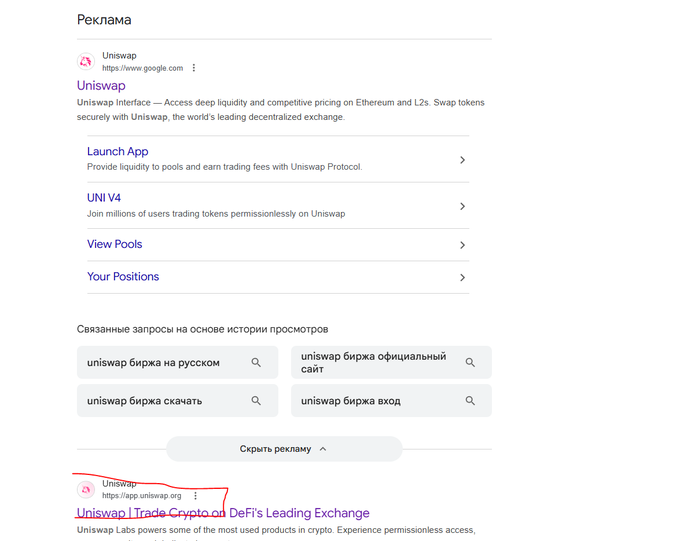Click 'Join millions of users trading tokens' text
The width and height of the screenshot is (680, 541).
[216, 214]
